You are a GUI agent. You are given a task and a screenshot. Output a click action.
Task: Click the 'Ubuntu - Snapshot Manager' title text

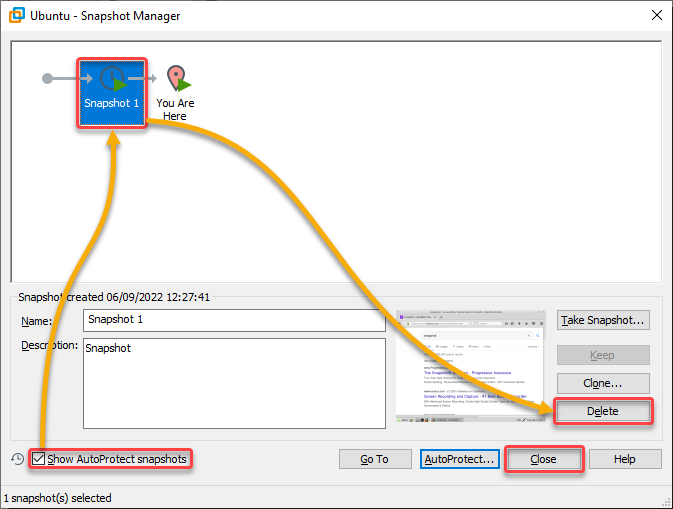[x=105, y=16]
